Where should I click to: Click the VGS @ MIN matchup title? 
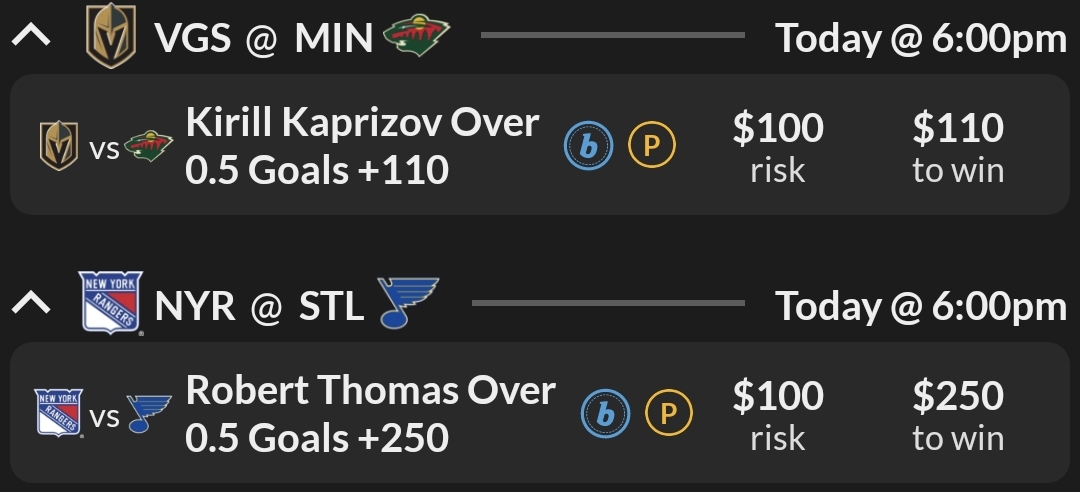pos(263,39)
